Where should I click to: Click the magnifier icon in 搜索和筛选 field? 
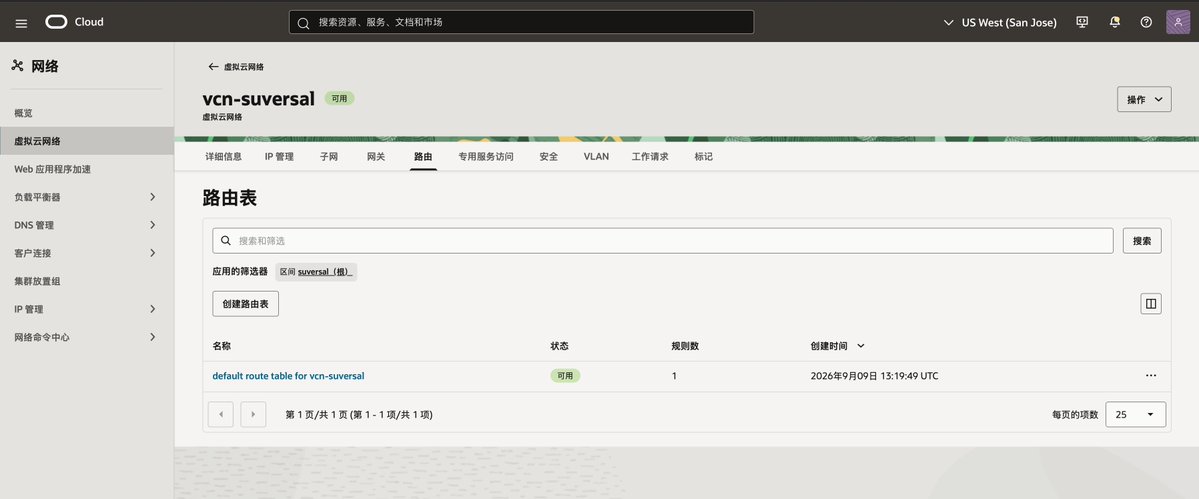point(226,241)
